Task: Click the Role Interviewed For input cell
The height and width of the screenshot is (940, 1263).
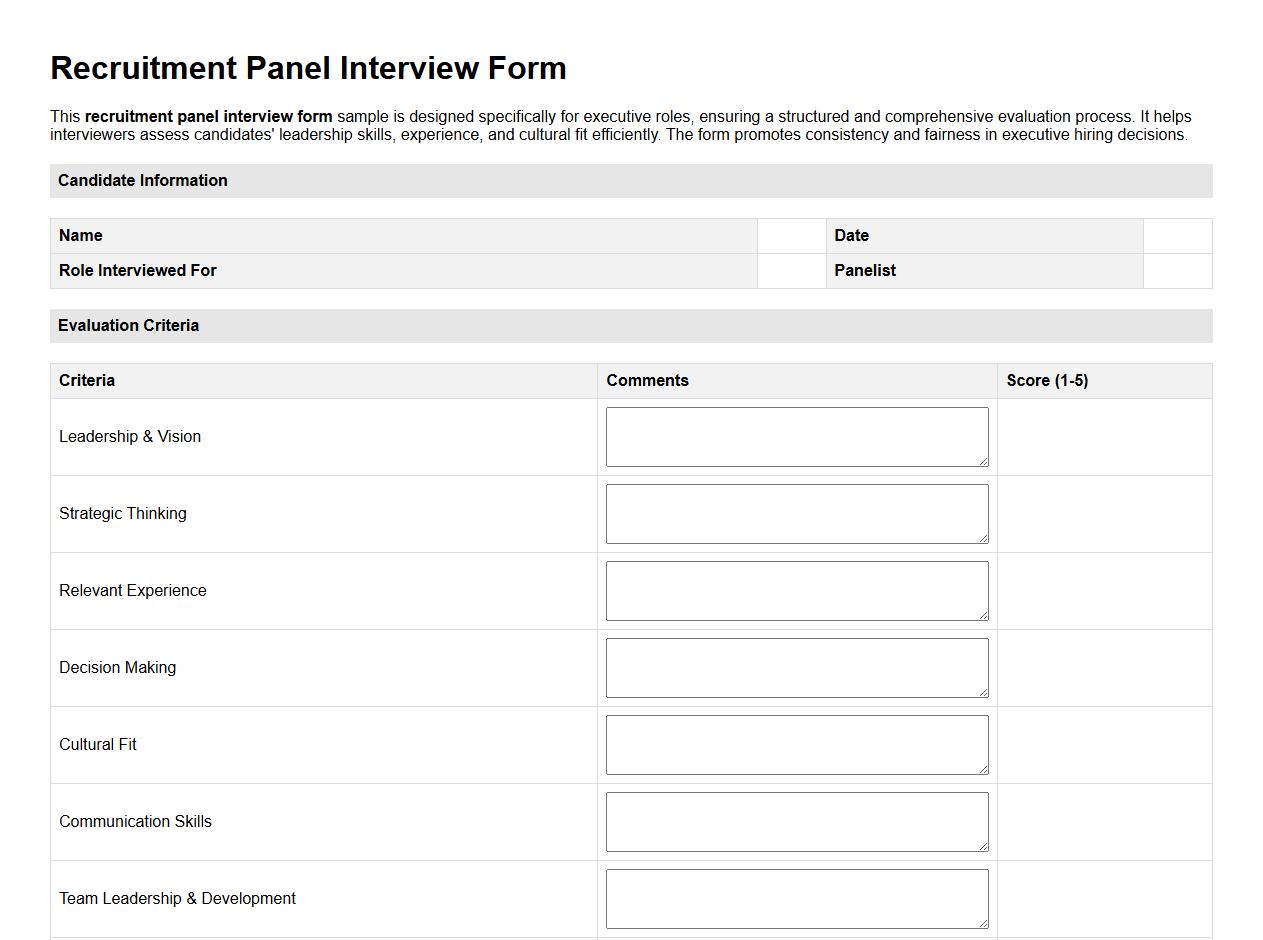Action: click(x=790, y=270)
